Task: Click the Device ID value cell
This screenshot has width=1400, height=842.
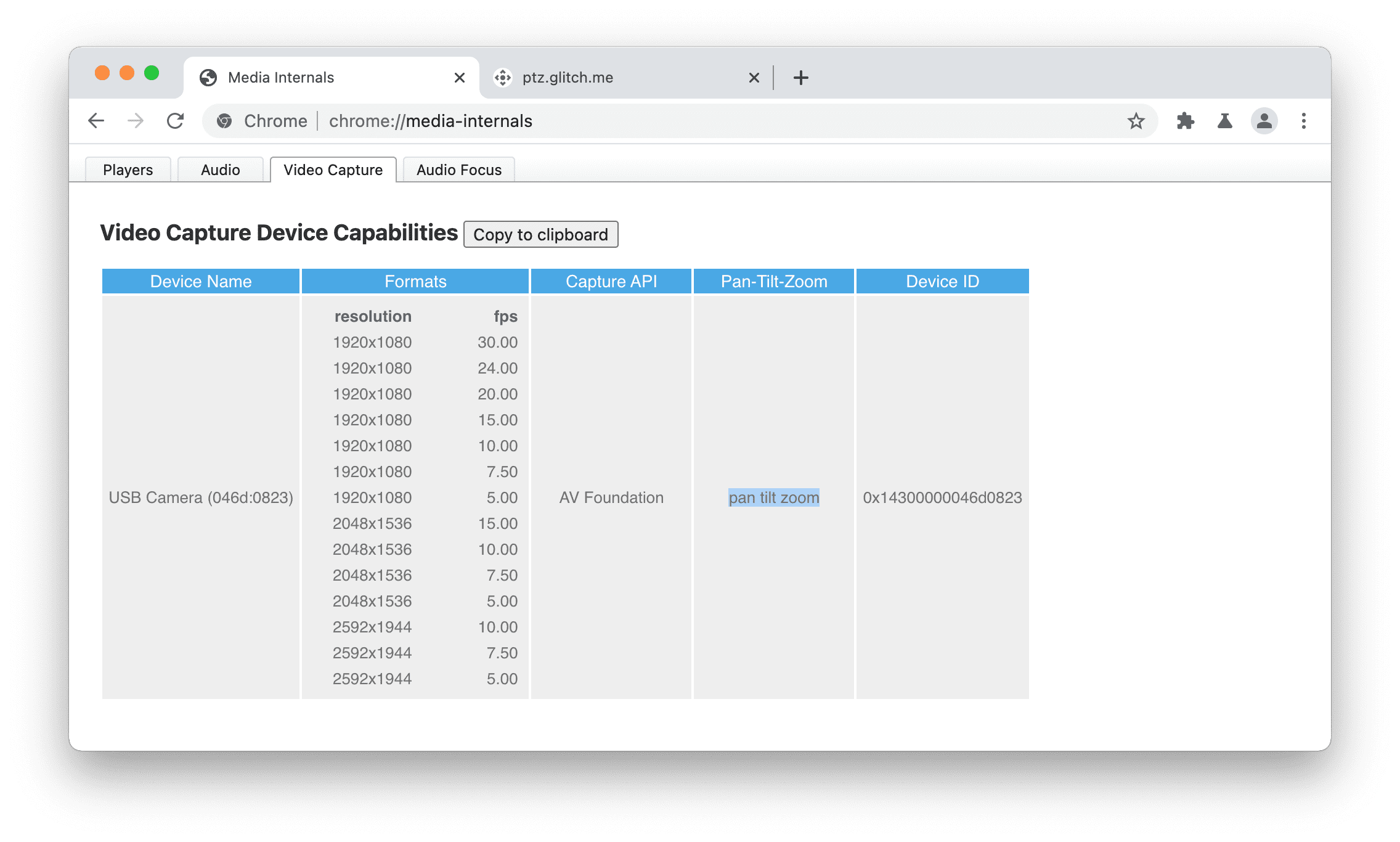Action: [x=943, y=497]
